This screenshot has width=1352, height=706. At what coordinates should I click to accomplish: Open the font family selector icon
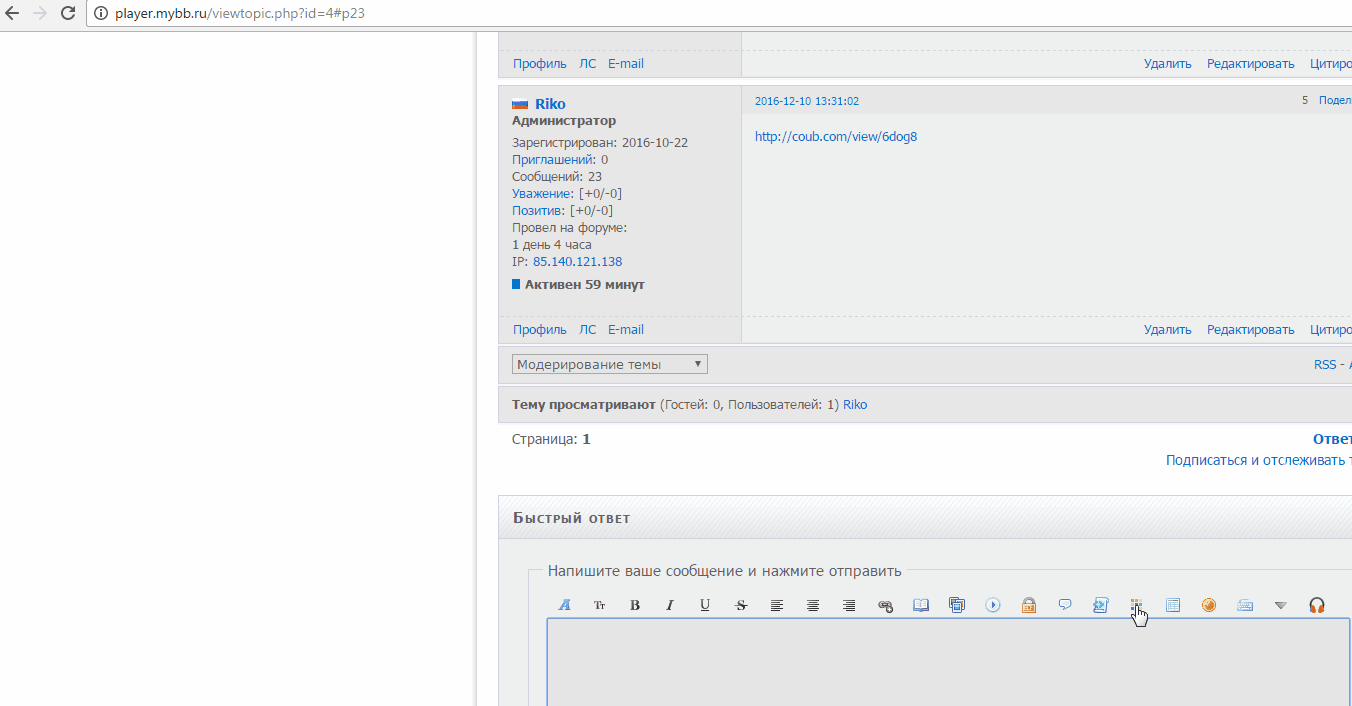[564, 605]
